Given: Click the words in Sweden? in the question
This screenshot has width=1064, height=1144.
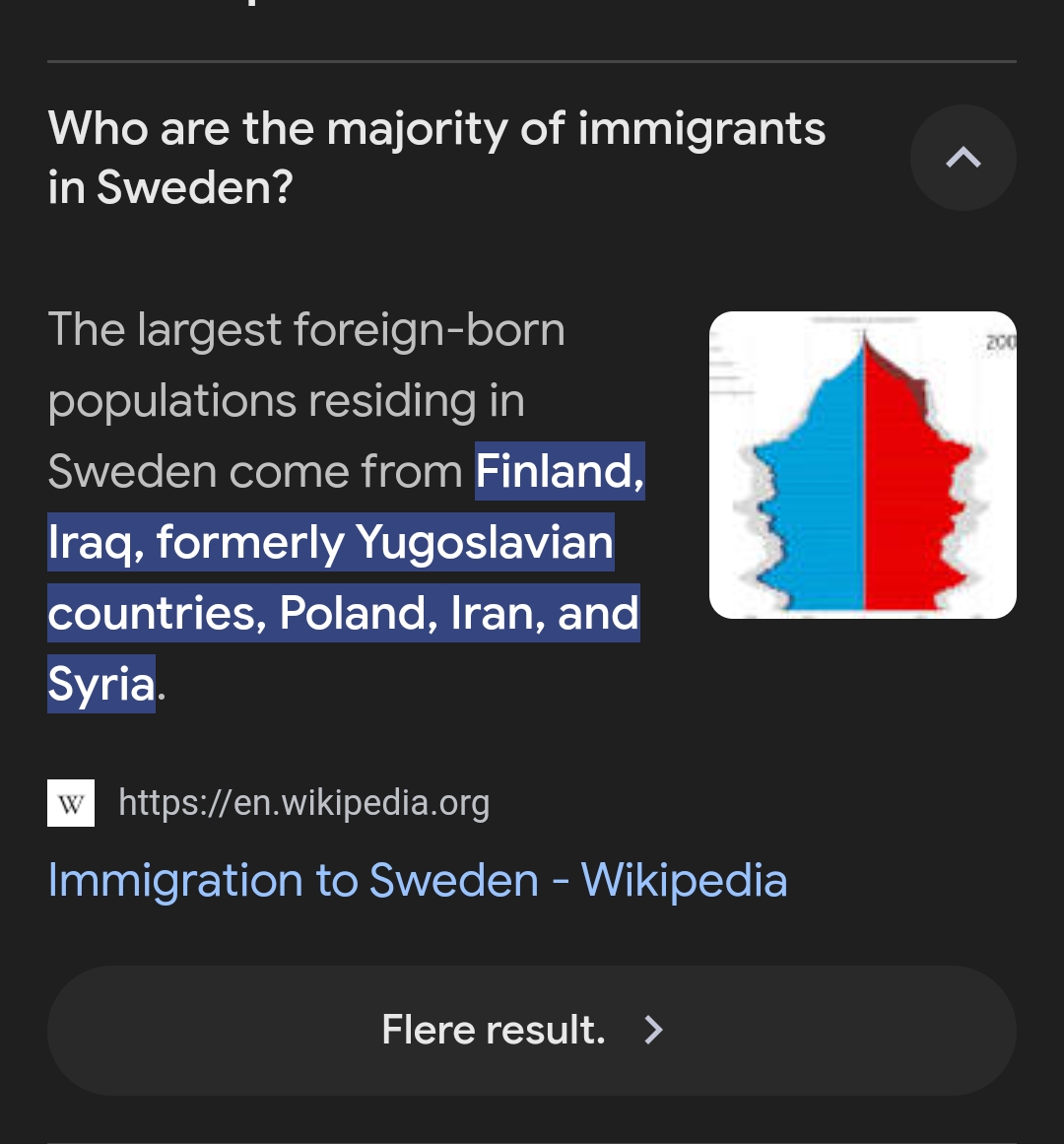Looking at the screenshot, I should pyautogui.click(x=170, y=187).
